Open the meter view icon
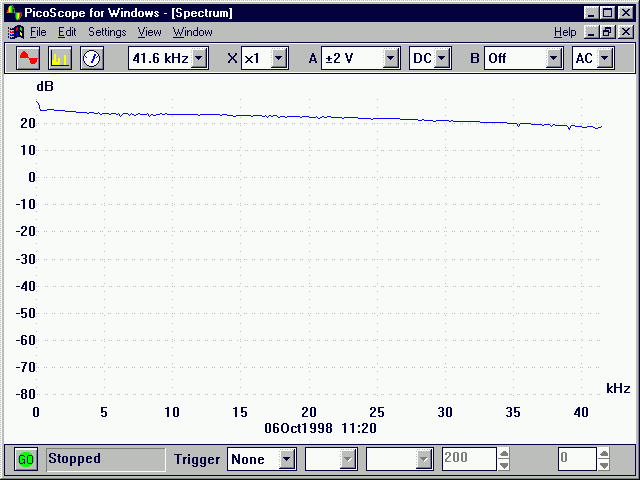The width and height of the screenshot is (640, 480). tap(91, 58)
